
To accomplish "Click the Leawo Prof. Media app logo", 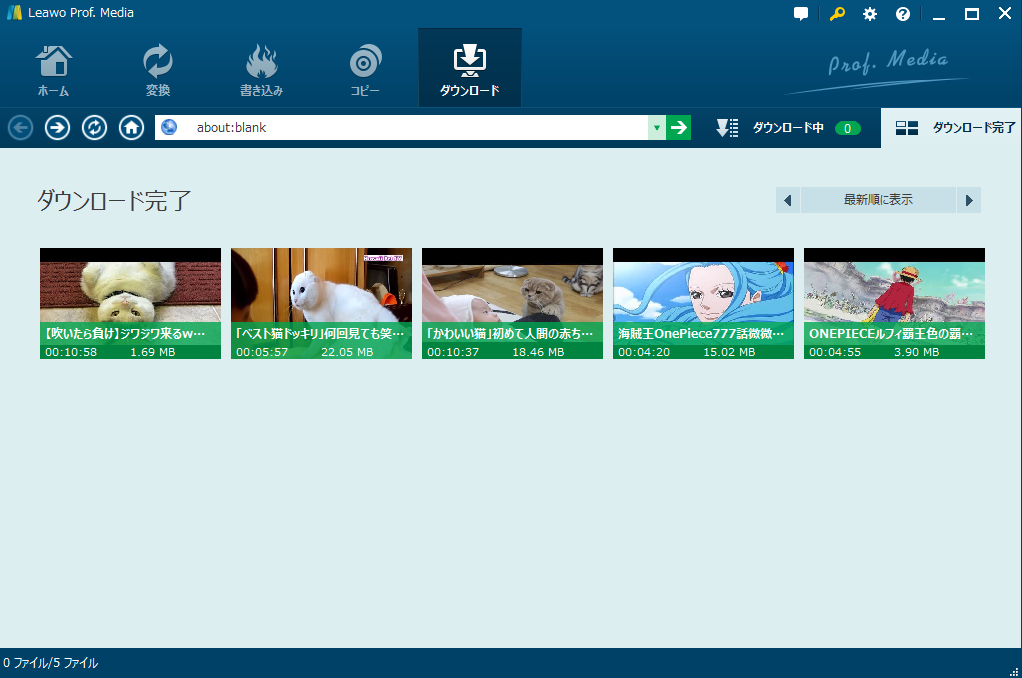I will [x=14, y=12].
